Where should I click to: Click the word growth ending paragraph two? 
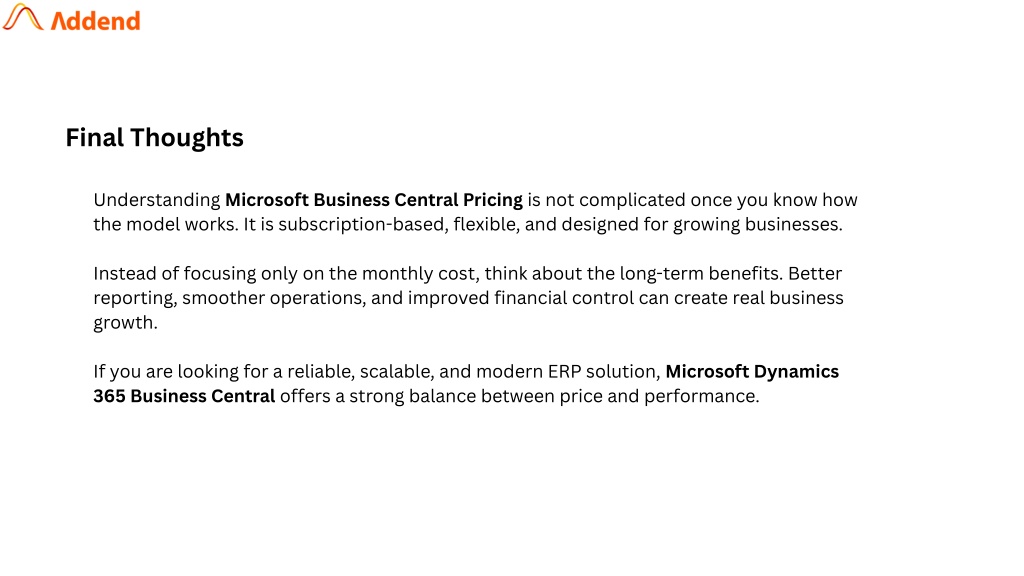pyautogui.click(x=125, y=323)
